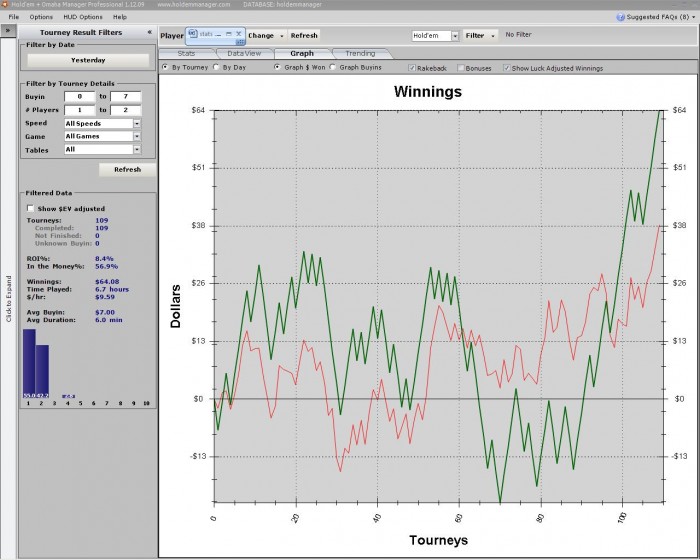
Task: Click the stats widget icon in the floating window
Action: tap(192, 33)
